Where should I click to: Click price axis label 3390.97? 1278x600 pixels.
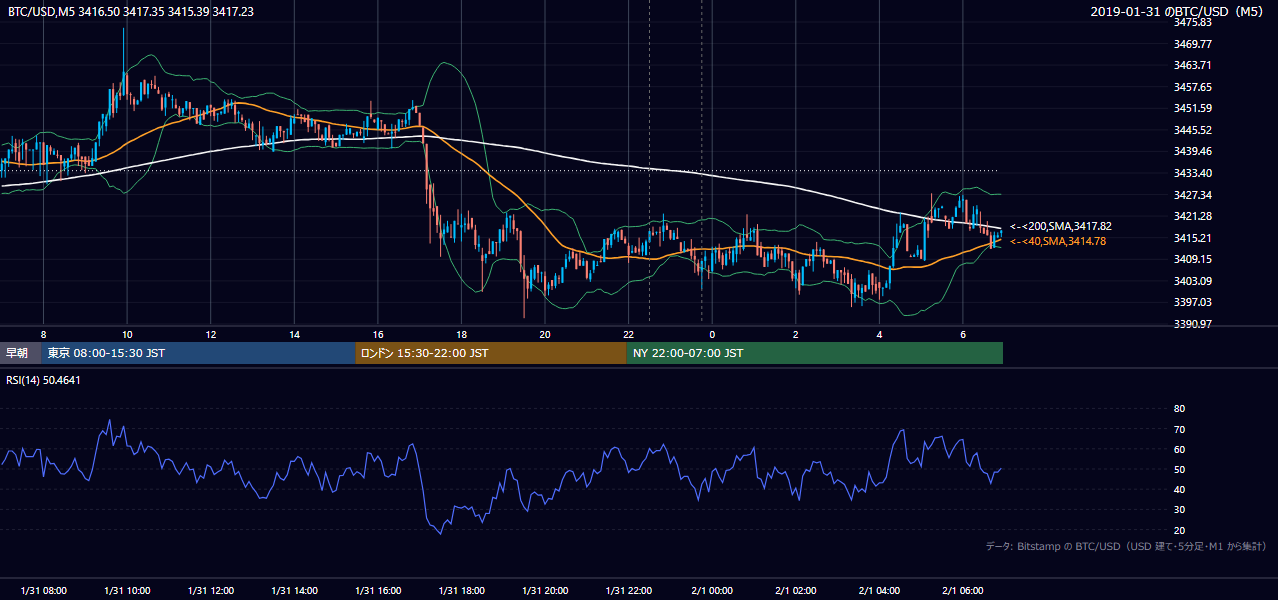[x=1194, y=324]
